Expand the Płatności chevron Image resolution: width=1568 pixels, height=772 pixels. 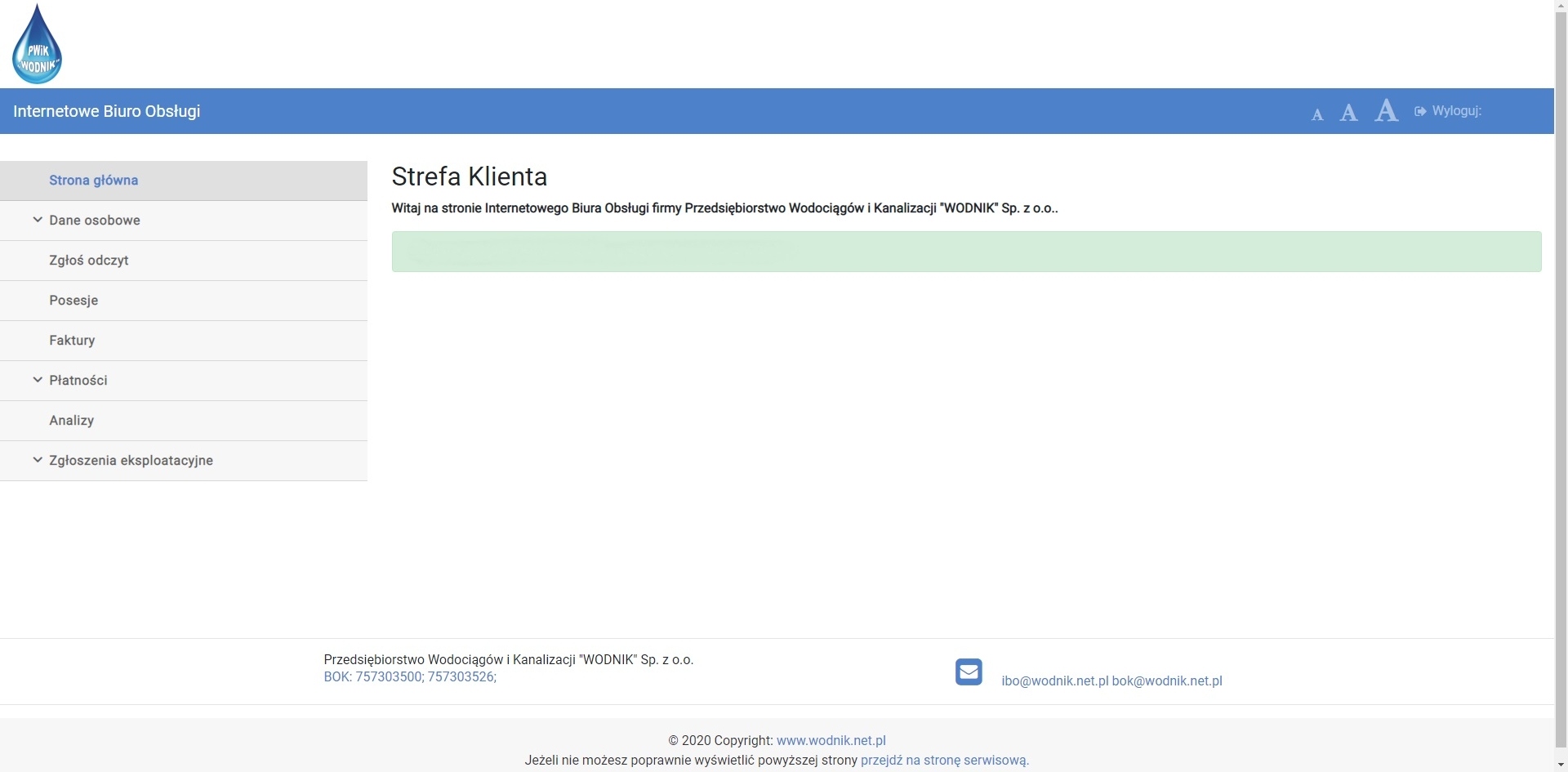pyautogui.click(x=38, y=380)
